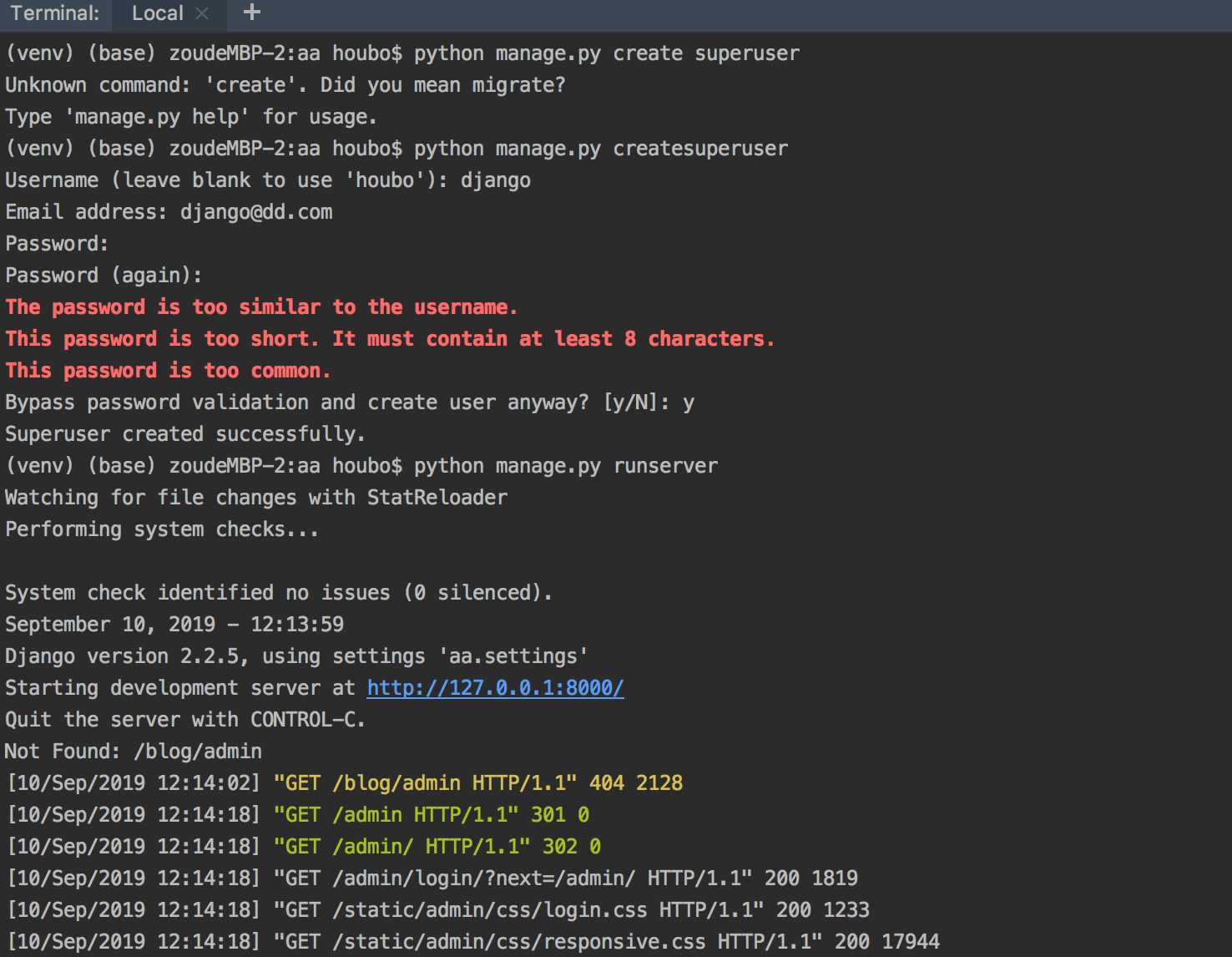
Task: Click the 'Not Found: /blog/admin' line
Action: (134, 752)
